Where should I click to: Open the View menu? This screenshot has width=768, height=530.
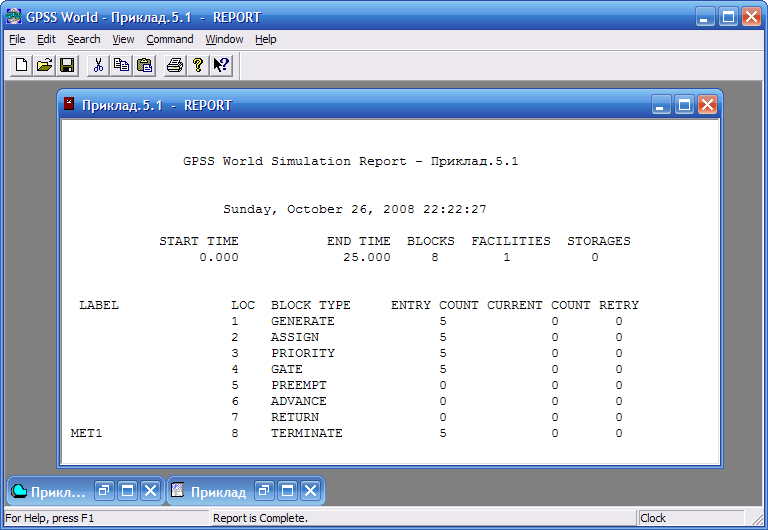point(123,39)
